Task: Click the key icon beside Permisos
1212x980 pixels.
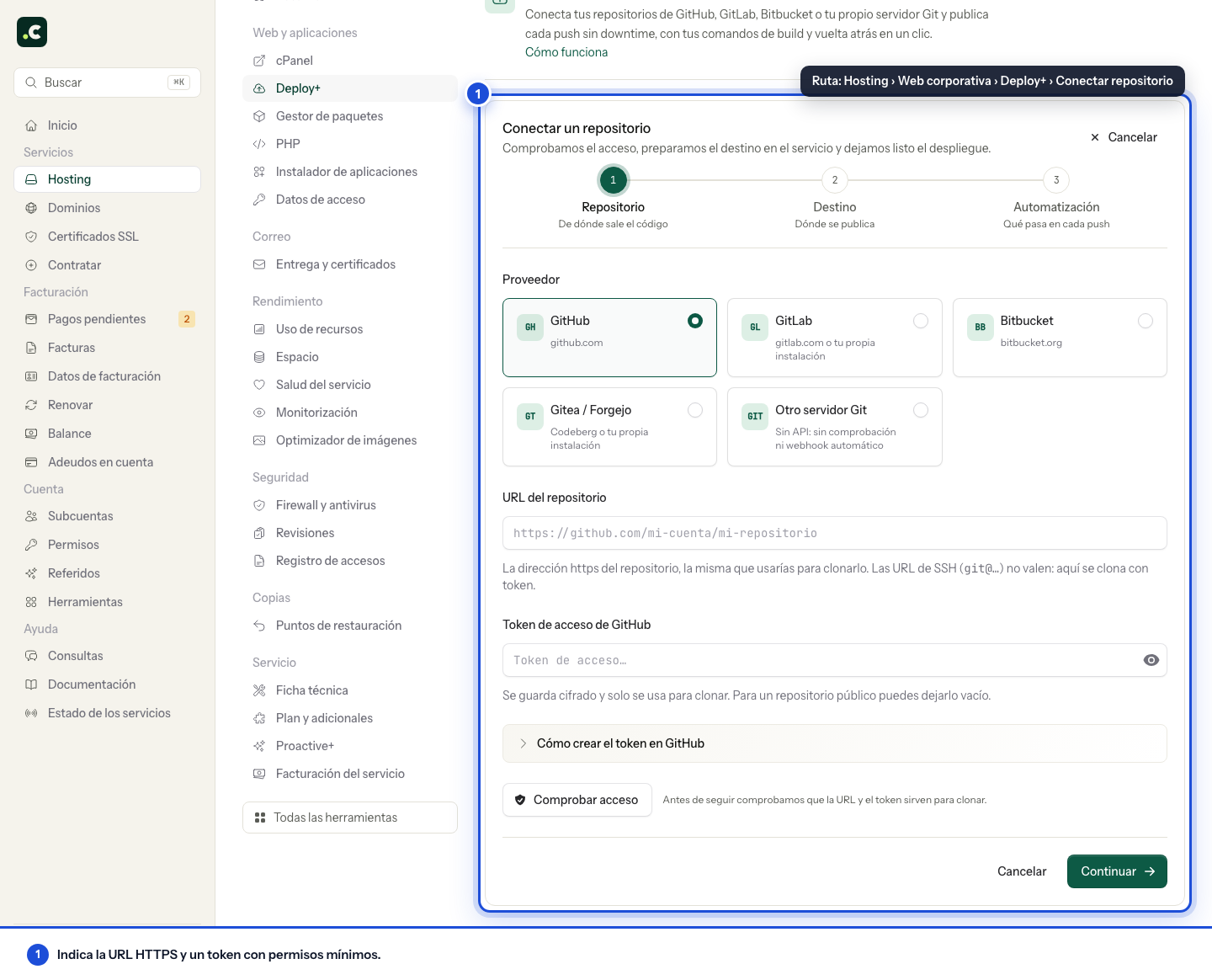Action: 31,545
